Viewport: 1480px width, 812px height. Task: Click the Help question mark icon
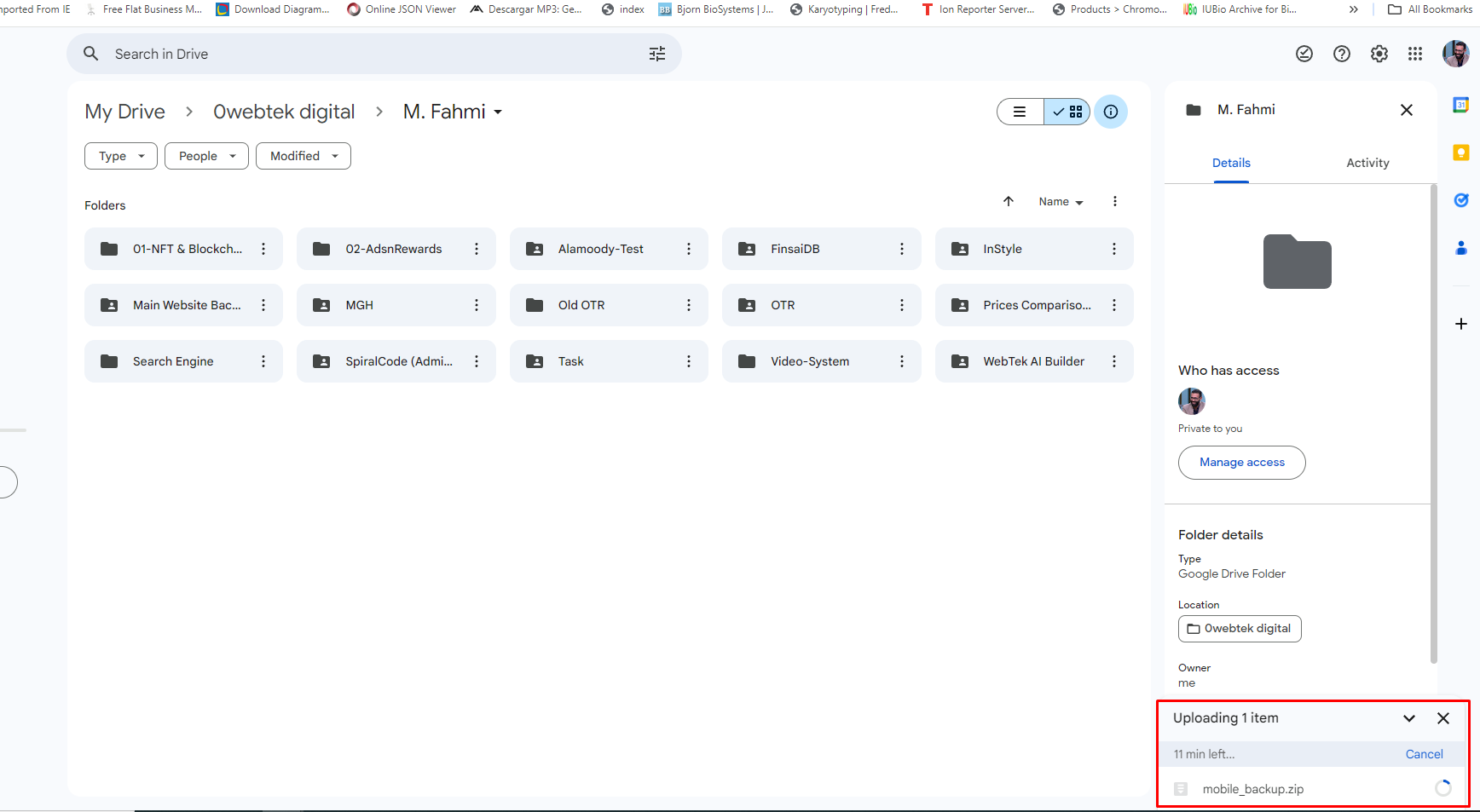click(1341, 54)
